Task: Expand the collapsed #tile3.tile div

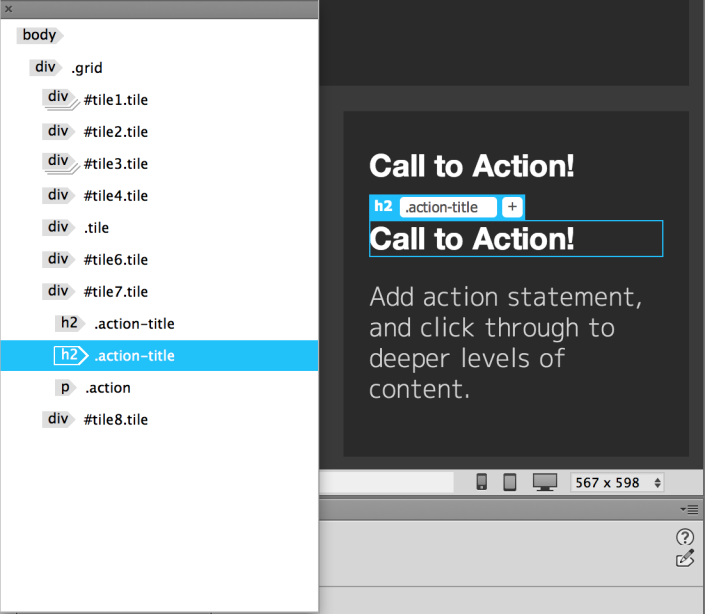Action: pyautogui.click(x=59, y=163)
